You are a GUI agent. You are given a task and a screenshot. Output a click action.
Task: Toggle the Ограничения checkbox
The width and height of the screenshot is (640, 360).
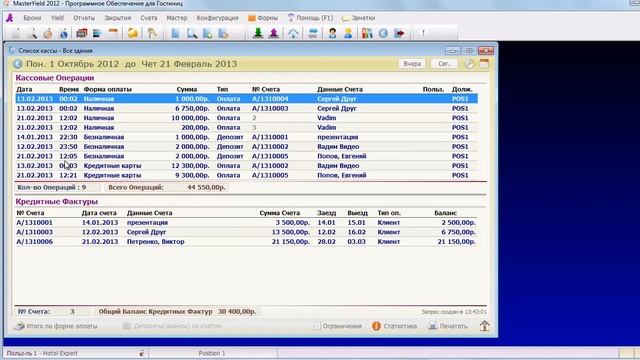click(316, 326)
